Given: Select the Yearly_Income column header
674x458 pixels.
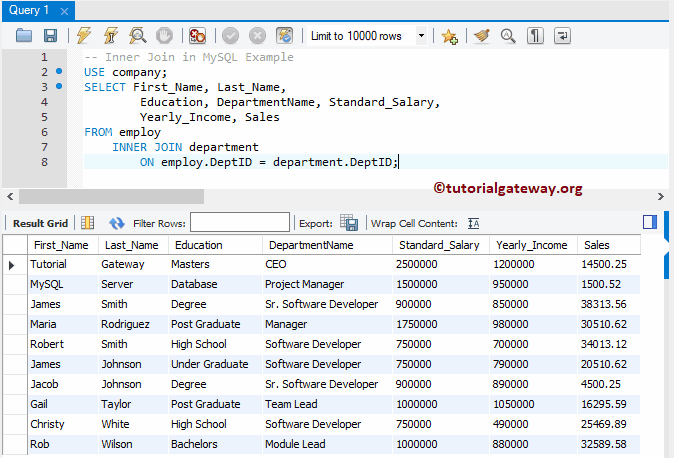Looking at the screenshot, I should 531,245.
